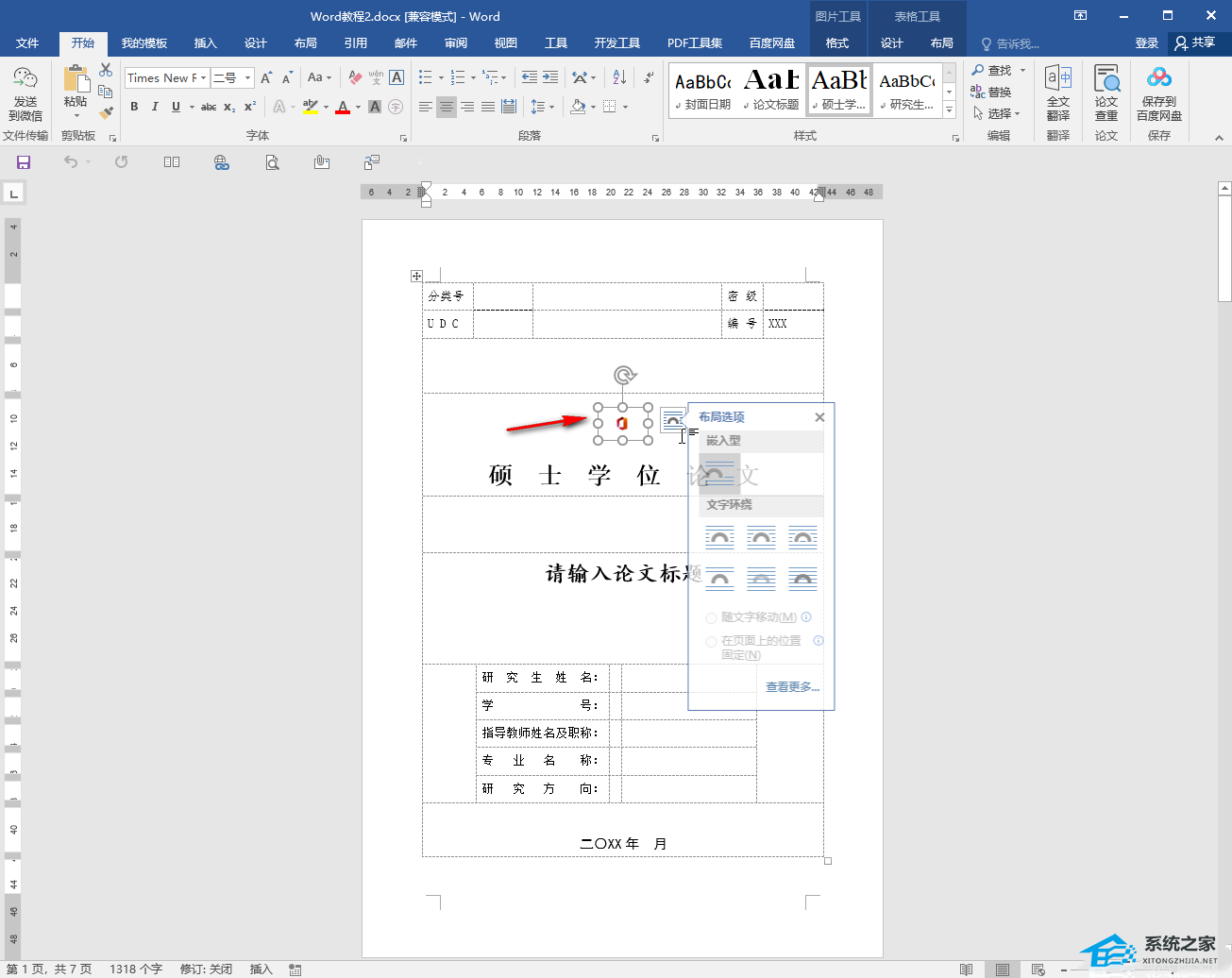Click the red font color swatch

pos(343,108)
